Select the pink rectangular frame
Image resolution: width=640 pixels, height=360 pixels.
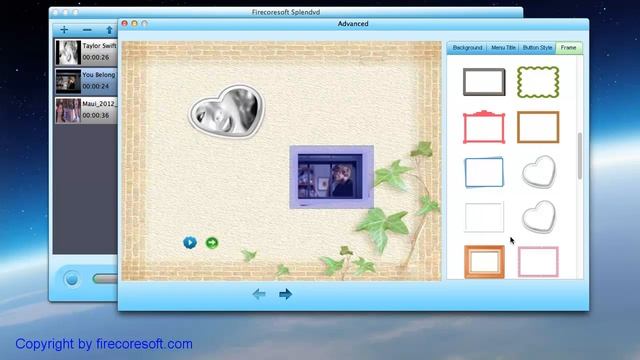coord(538,262)
